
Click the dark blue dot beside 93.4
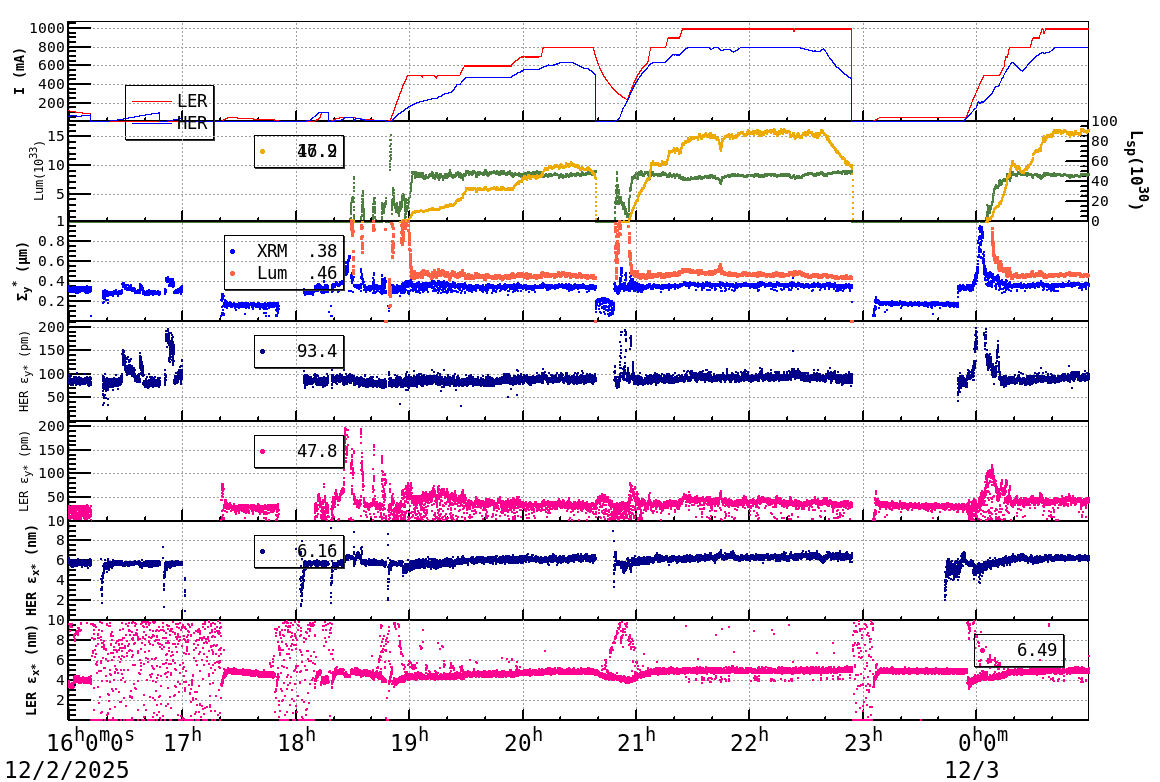tap(262, 351)
